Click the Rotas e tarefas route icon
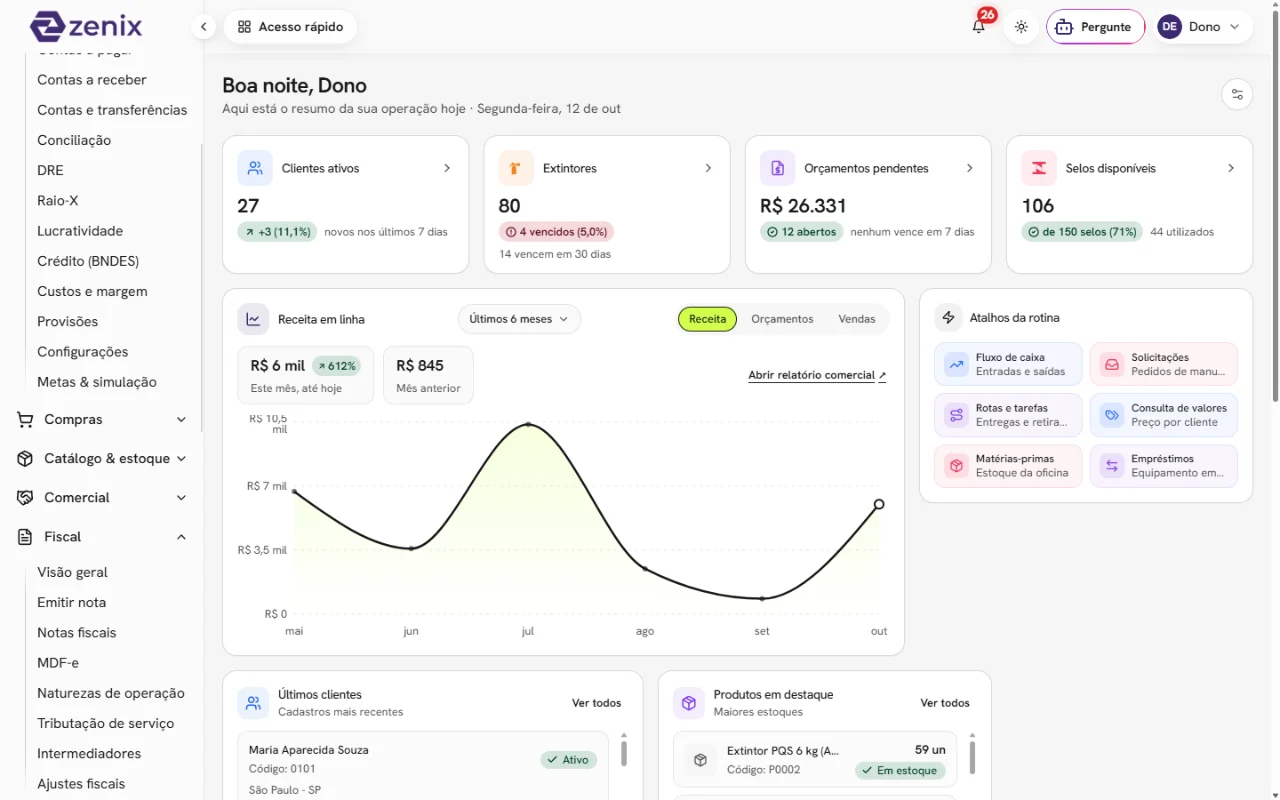Image resolution: width=1280 pixels, height=800 pixels. pyautogui.click(x=957, y=415)
